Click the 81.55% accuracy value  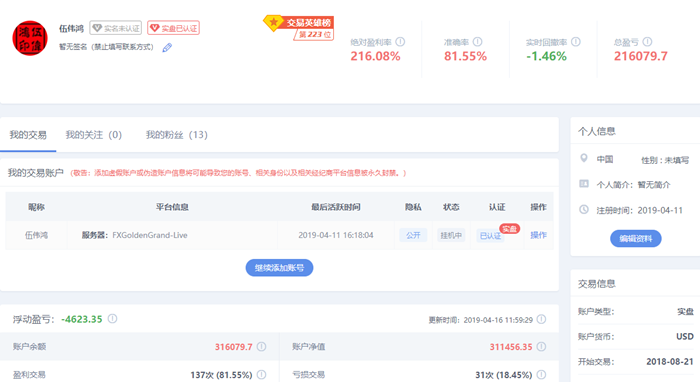point(465,56)
